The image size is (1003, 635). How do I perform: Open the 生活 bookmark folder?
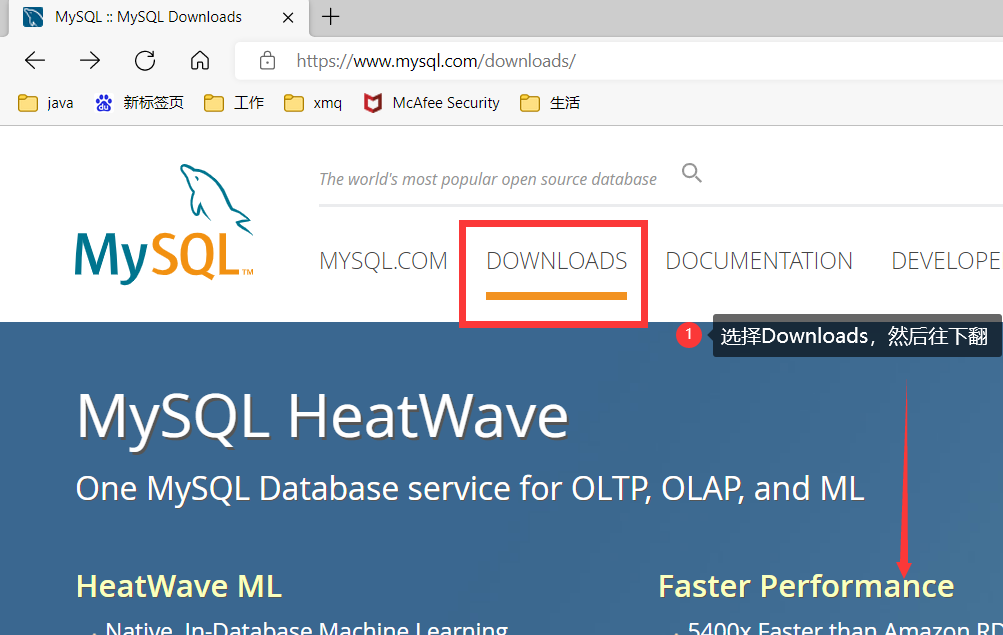[x=550, y=103]
